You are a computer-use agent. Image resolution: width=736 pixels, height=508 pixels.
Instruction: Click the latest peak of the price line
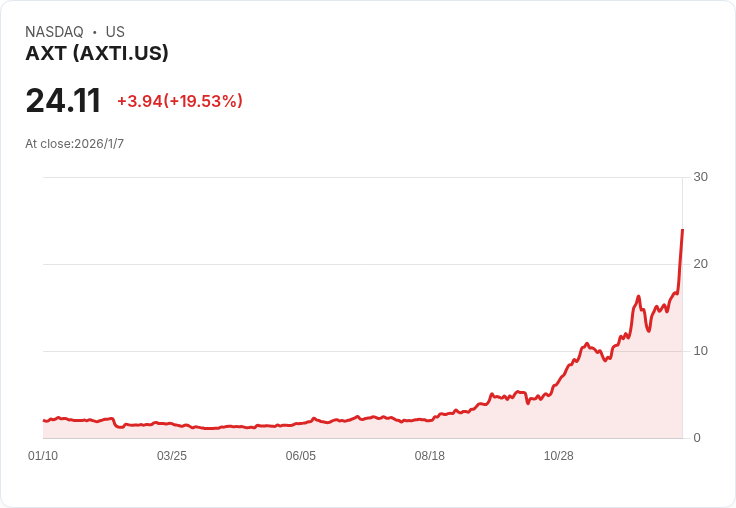682,230
